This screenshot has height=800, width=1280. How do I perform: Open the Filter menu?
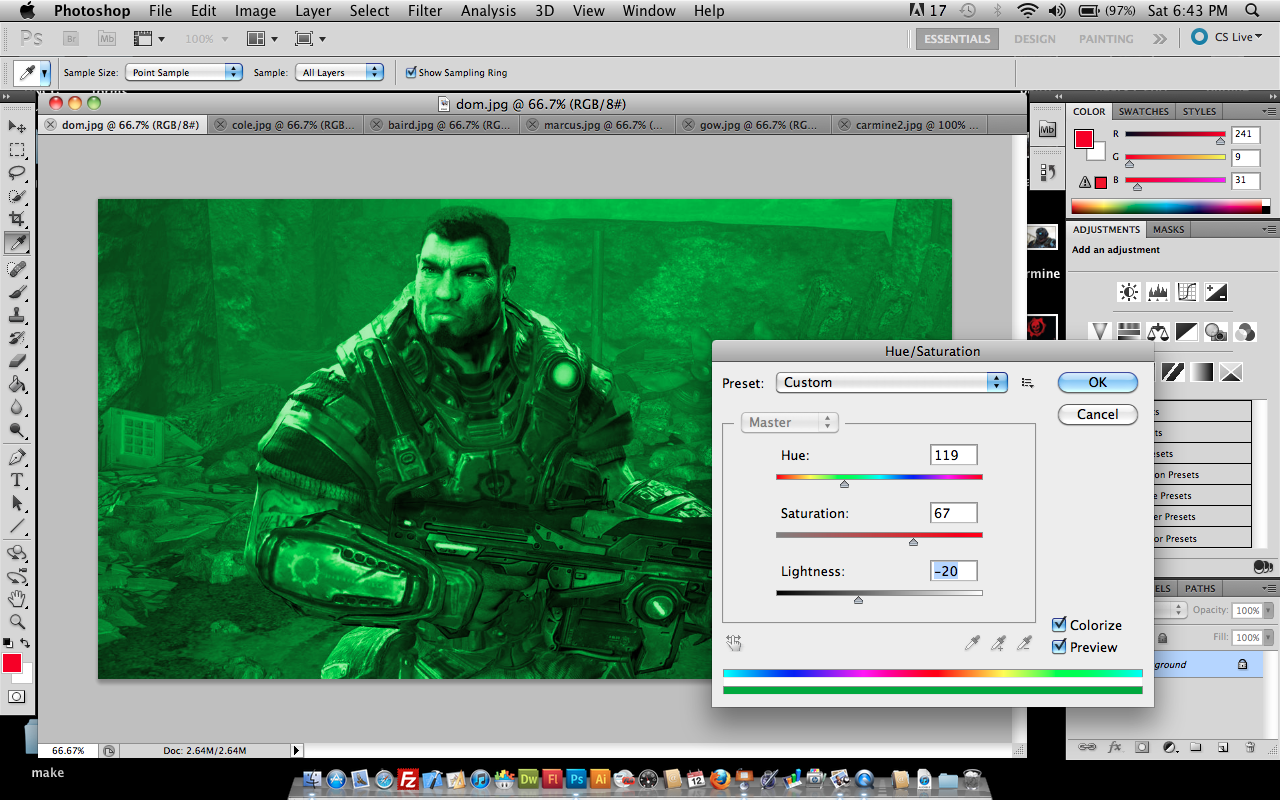pos(424,11)
